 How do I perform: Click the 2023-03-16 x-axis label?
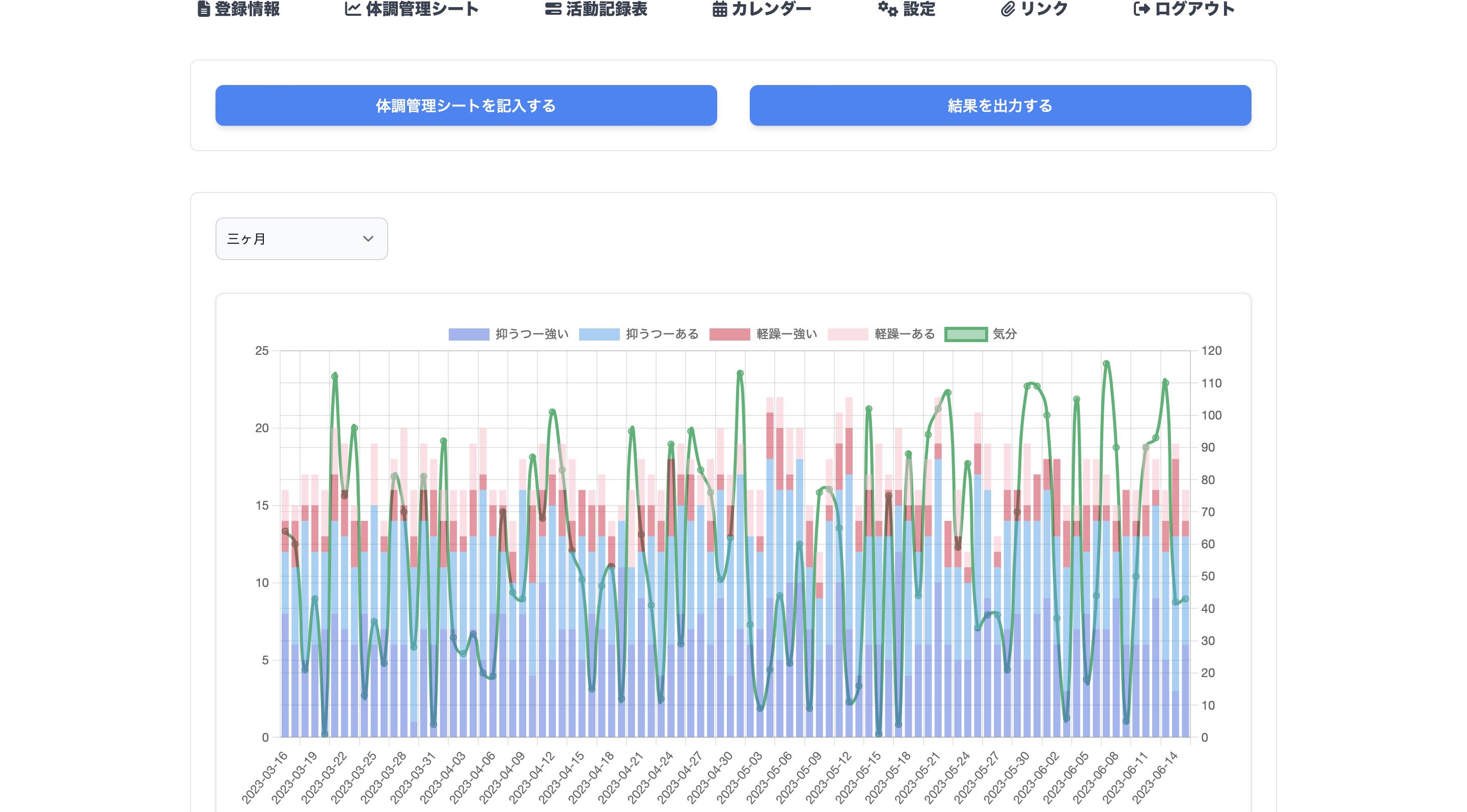click(265, 777)
